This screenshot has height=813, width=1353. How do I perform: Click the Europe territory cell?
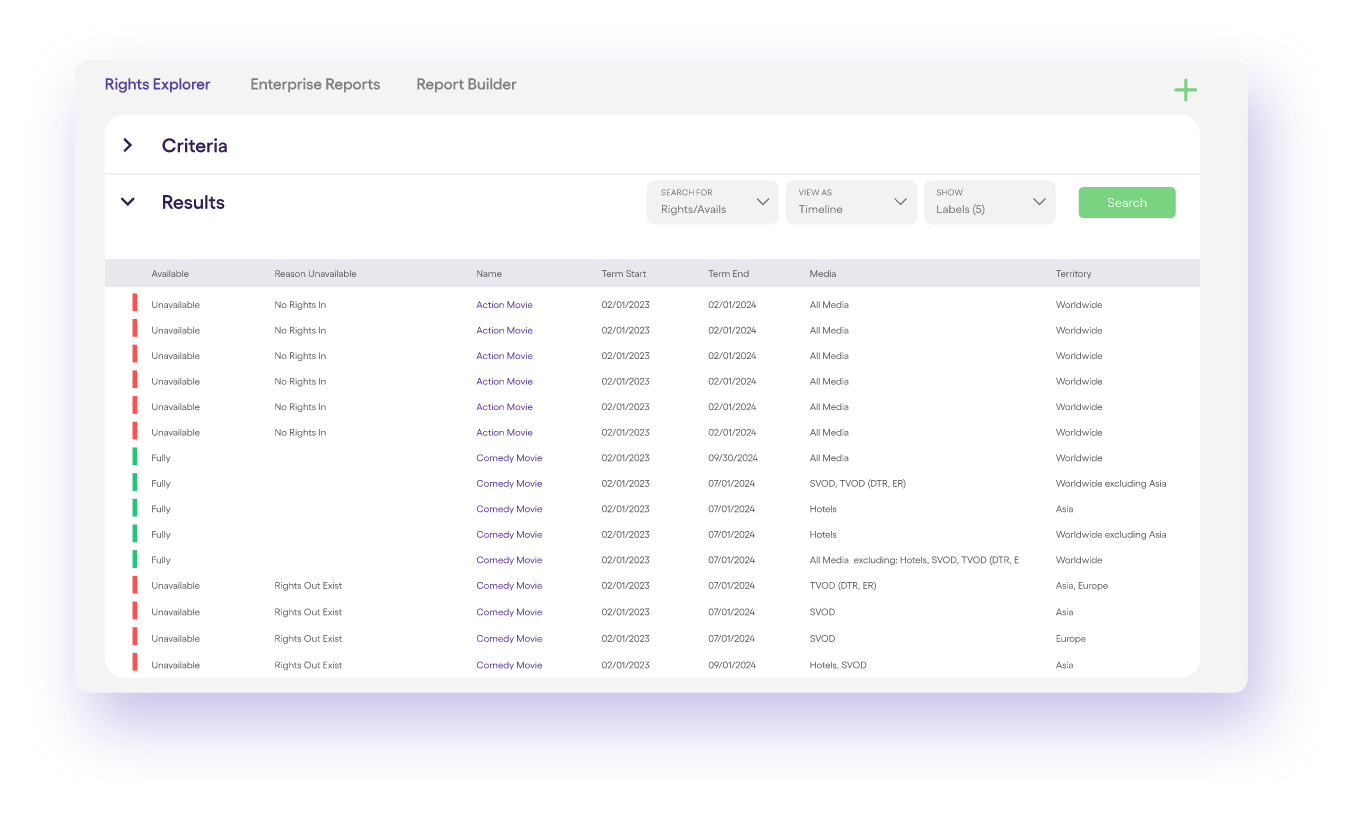pos(1070,639)
